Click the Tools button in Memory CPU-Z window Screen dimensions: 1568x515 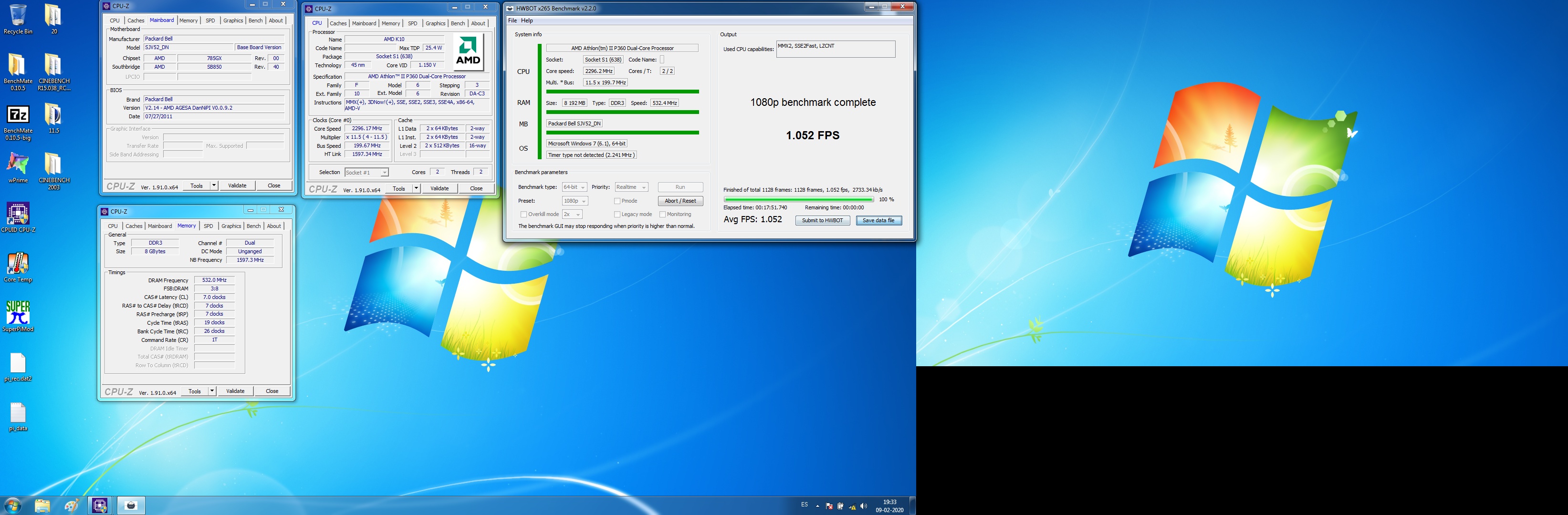pos(195,391)
